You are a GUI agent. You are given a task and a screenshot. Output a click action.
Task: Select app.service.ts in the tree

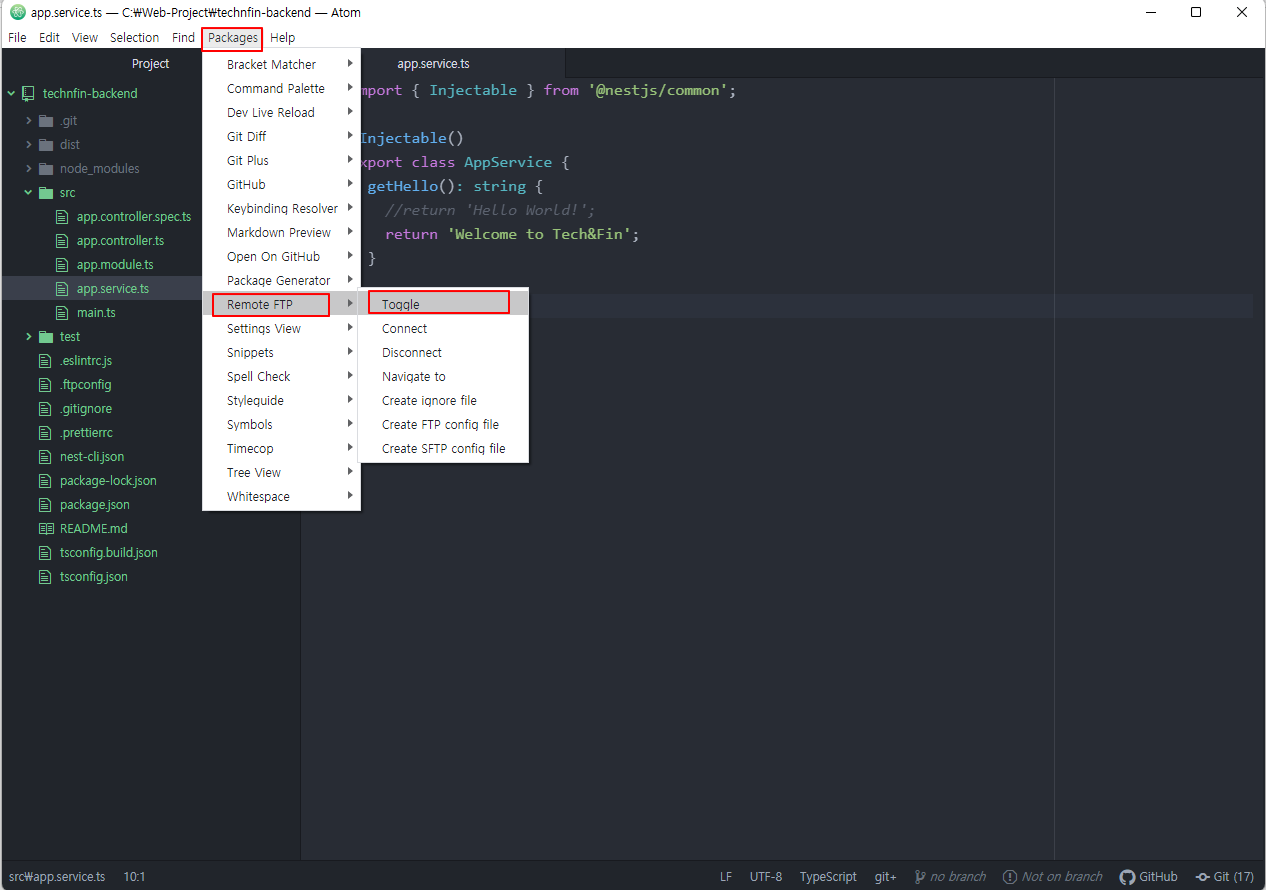(x=113, y=288)
